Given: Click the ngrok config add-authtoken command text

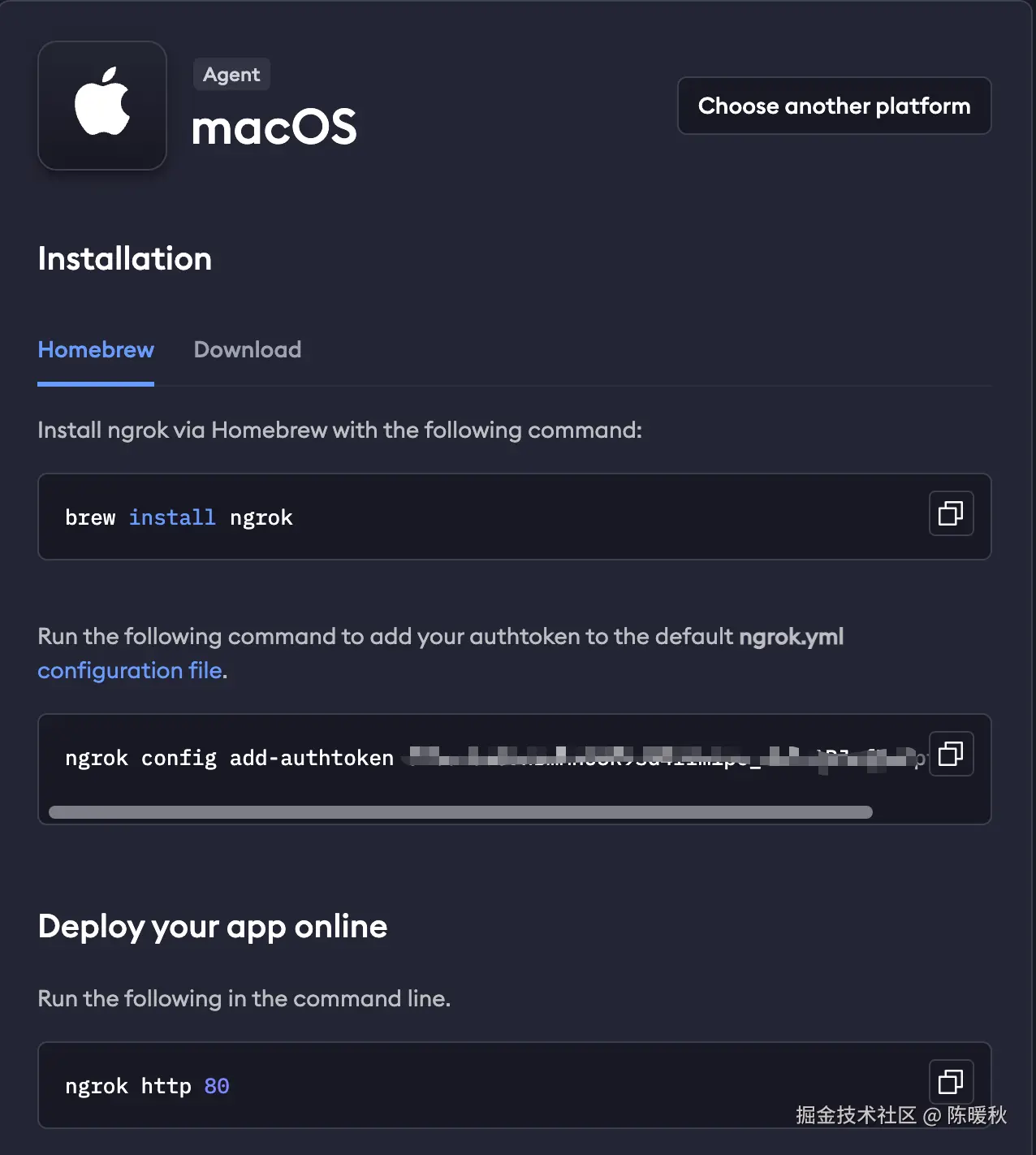Looking at the screenshot, I should coord(229,758).
